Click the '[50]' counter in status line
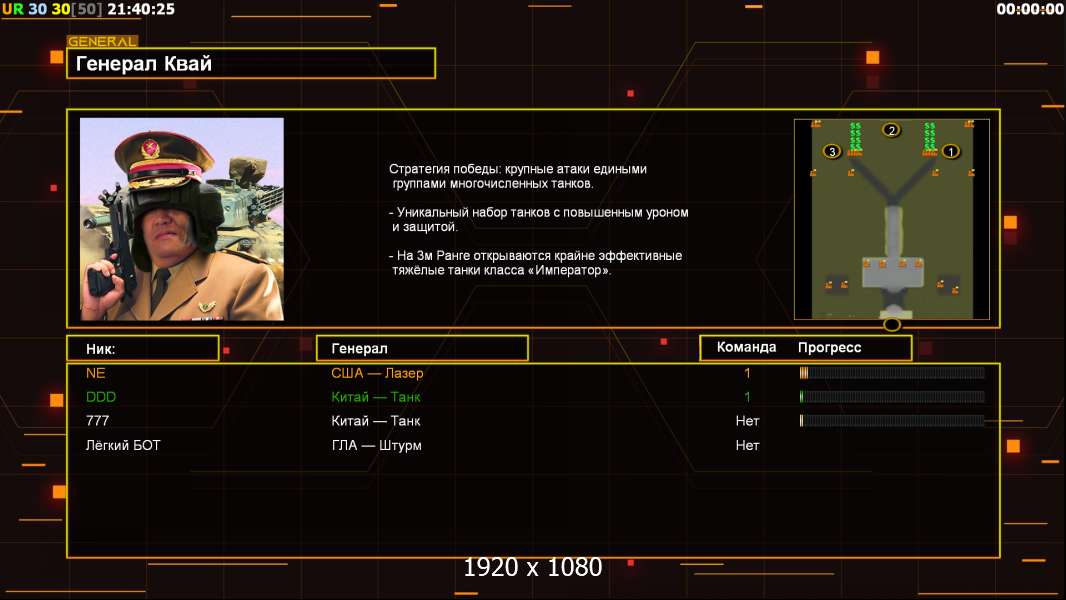The image size is (1066, 600). 87,9
